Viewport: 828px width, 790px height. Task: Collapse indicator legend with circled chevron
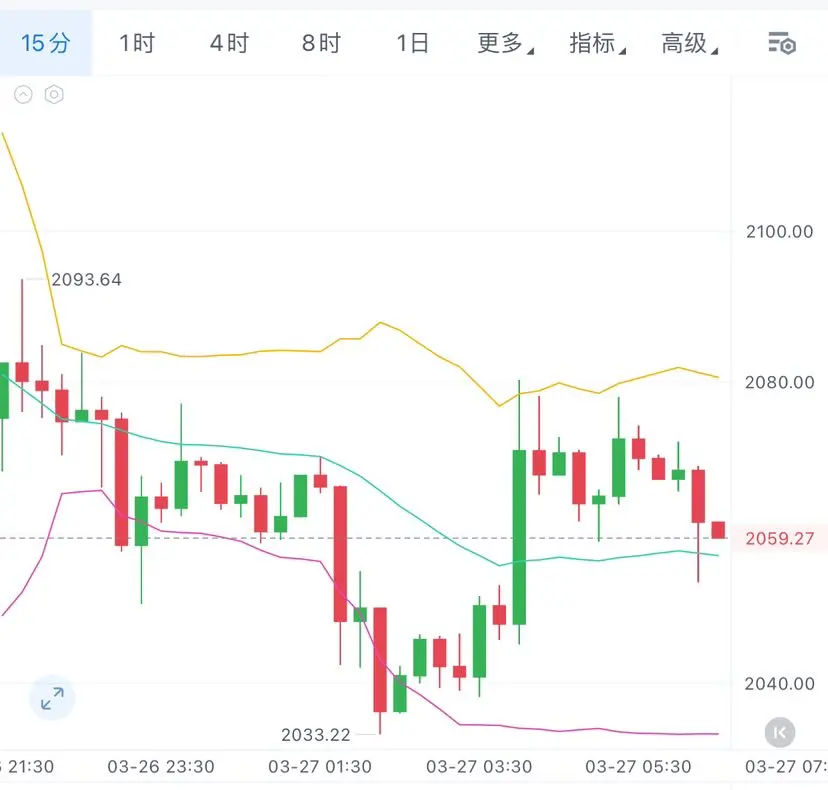click(x=24, y=95)
